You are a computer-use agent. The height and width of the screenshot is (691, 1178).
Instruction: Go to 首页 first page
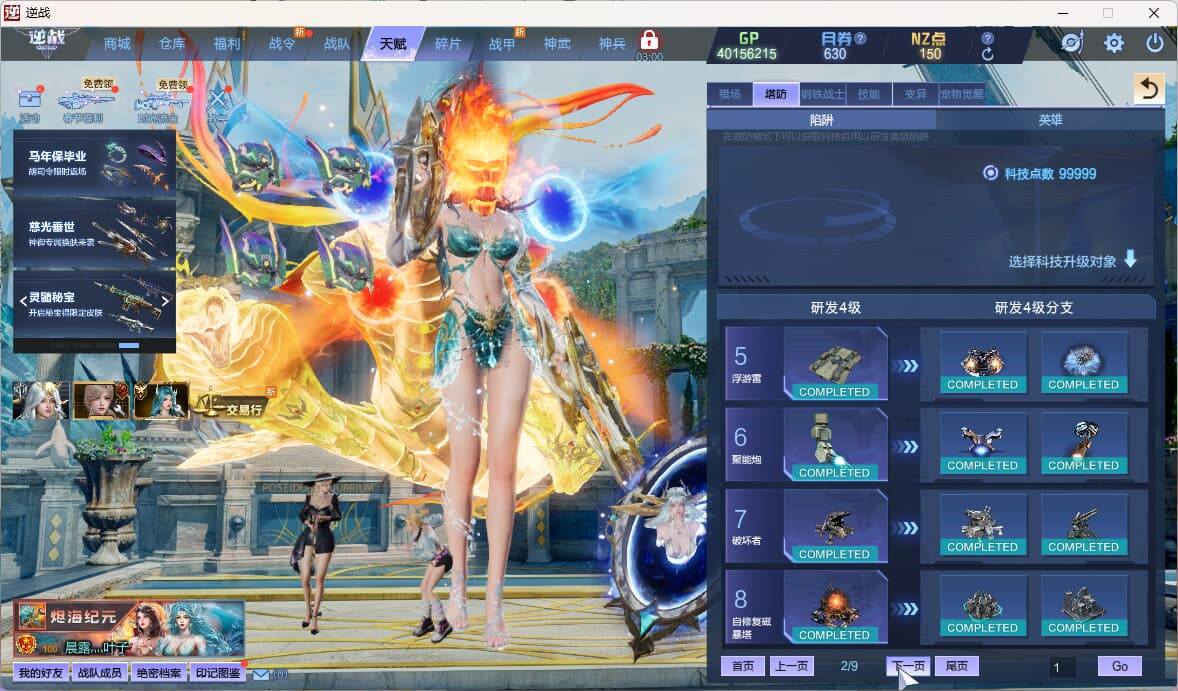pyautogui.click(x=742, y=665)
